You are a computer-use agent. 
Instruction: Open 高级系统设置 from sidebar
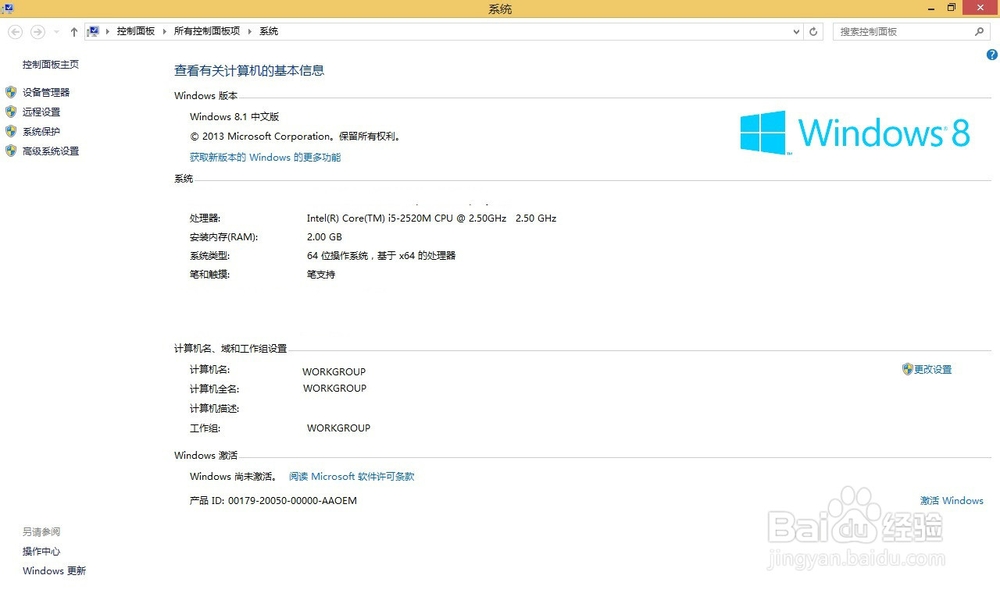click(x=50, y=151)
